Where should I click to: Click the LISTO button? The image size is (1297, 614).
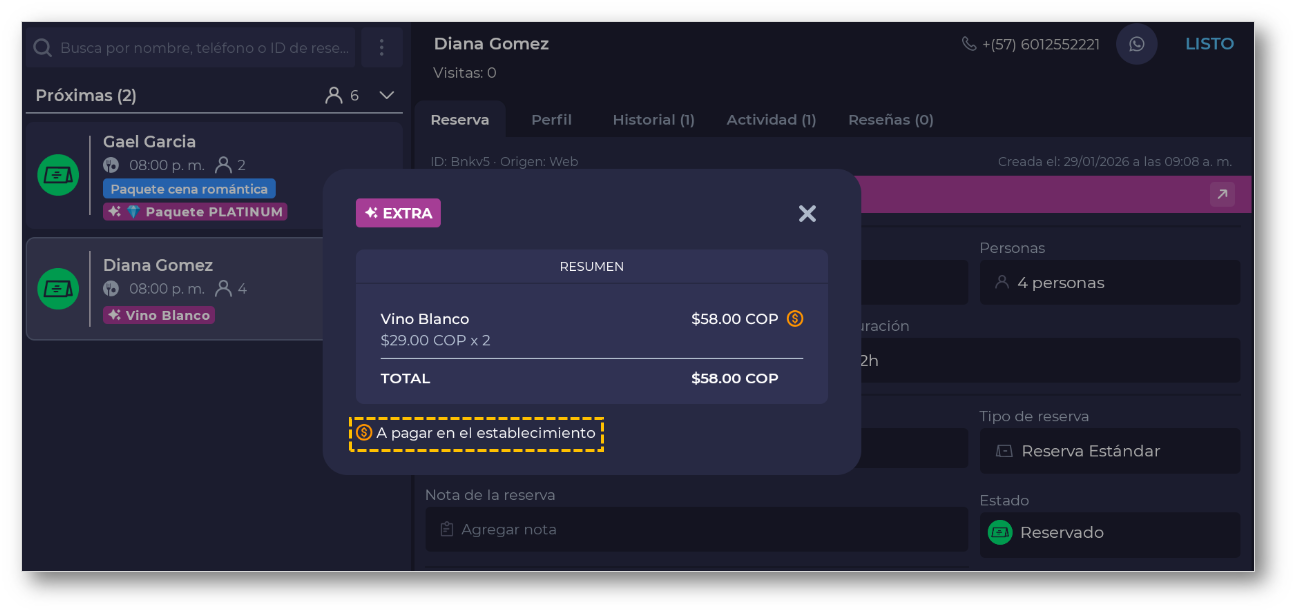(x=1209, y=44)
